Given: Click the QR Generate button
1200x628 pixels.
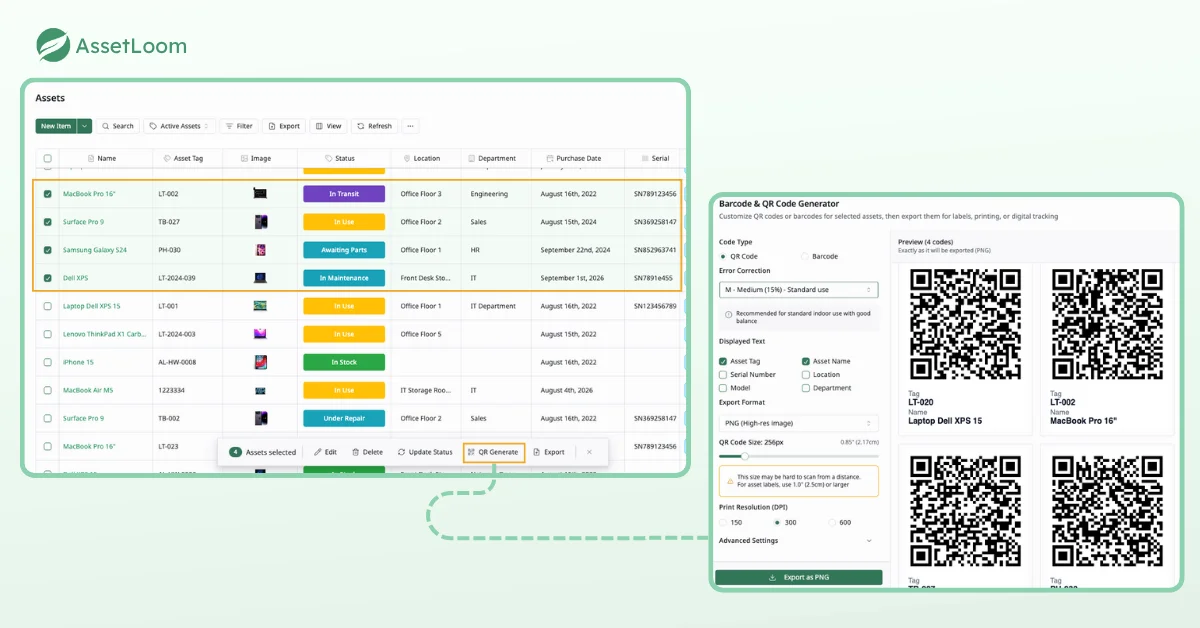Looking at the screenshot, I should pyautogui.click(x=493, y=452).
